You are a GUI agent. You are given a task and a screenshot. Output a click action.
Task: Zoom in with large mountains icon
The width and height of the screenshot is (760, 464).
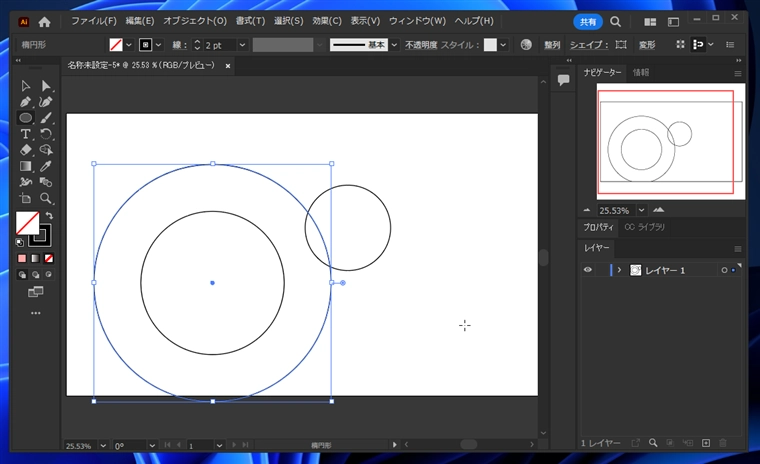click(658, 210)
